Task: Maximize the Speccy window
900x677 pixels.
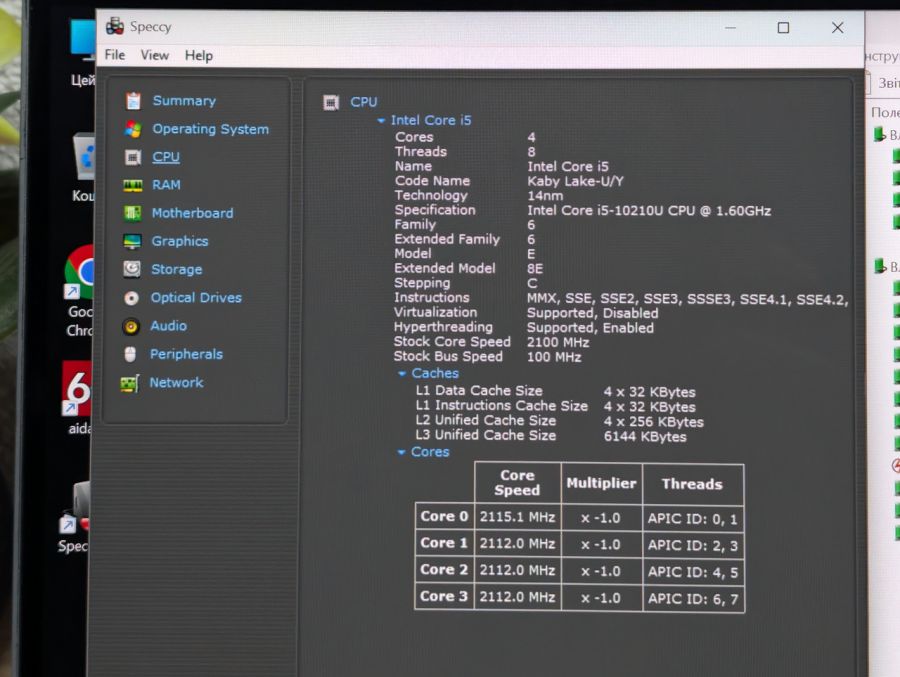Action: click(x=783, y=28)
